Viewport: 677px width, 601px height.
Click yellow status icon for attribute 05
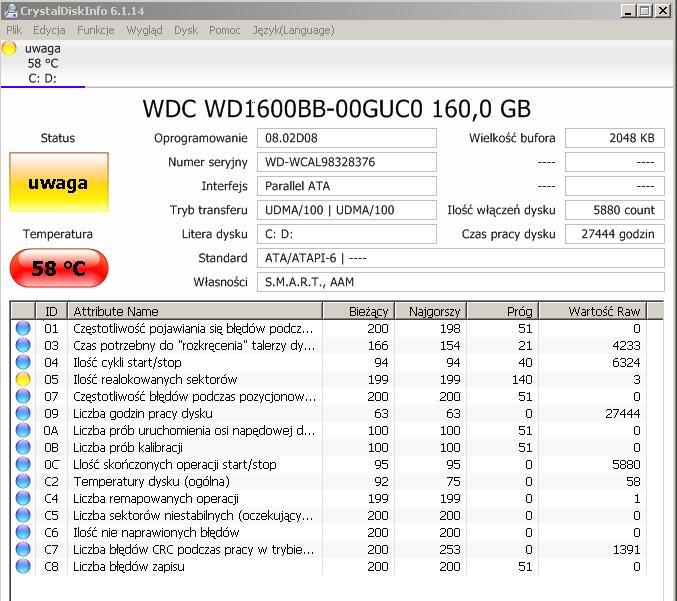[x=23, y=380]
